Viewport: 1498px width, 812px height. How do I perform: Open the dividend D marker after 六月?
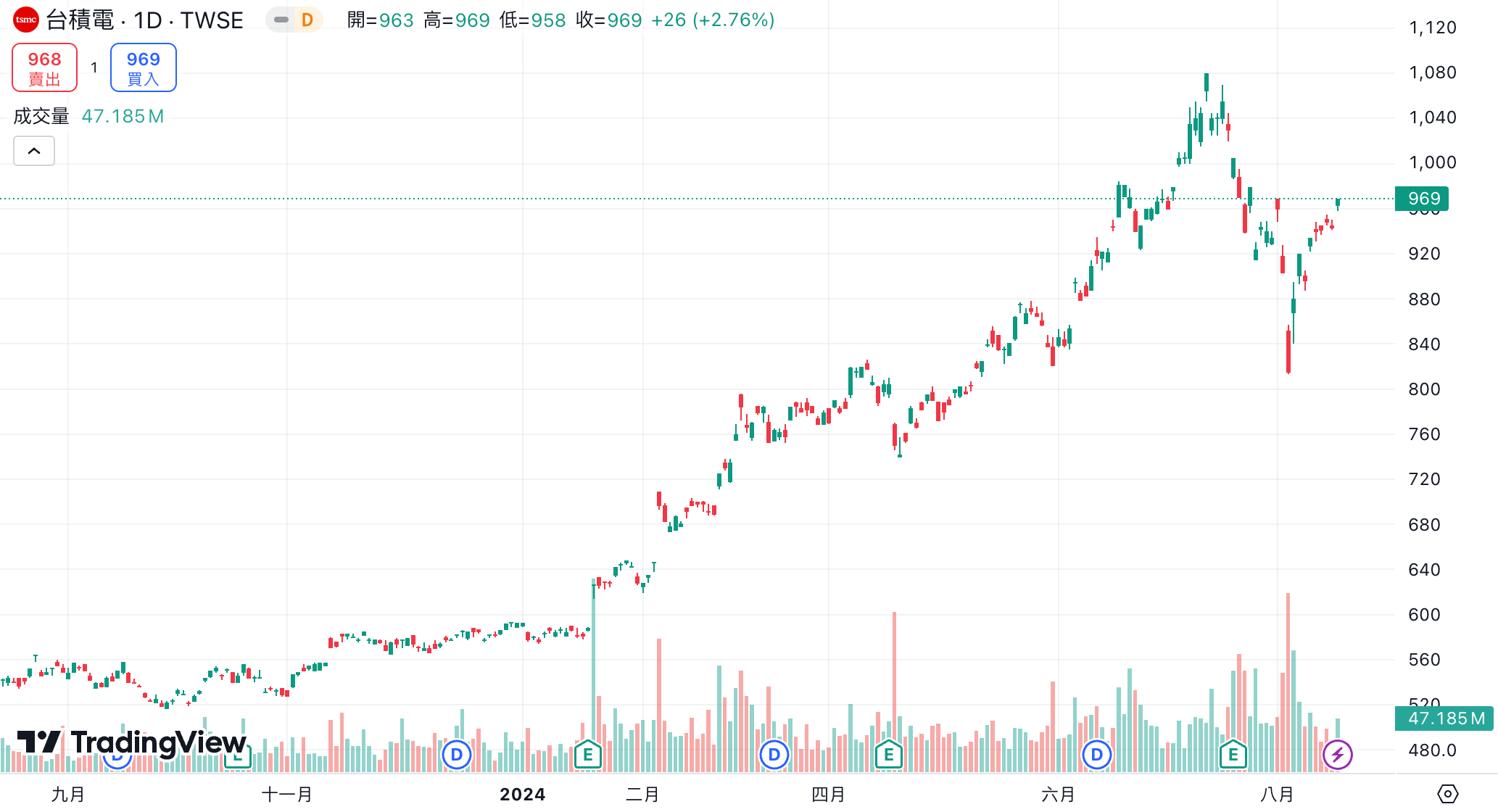(1097, 755)
